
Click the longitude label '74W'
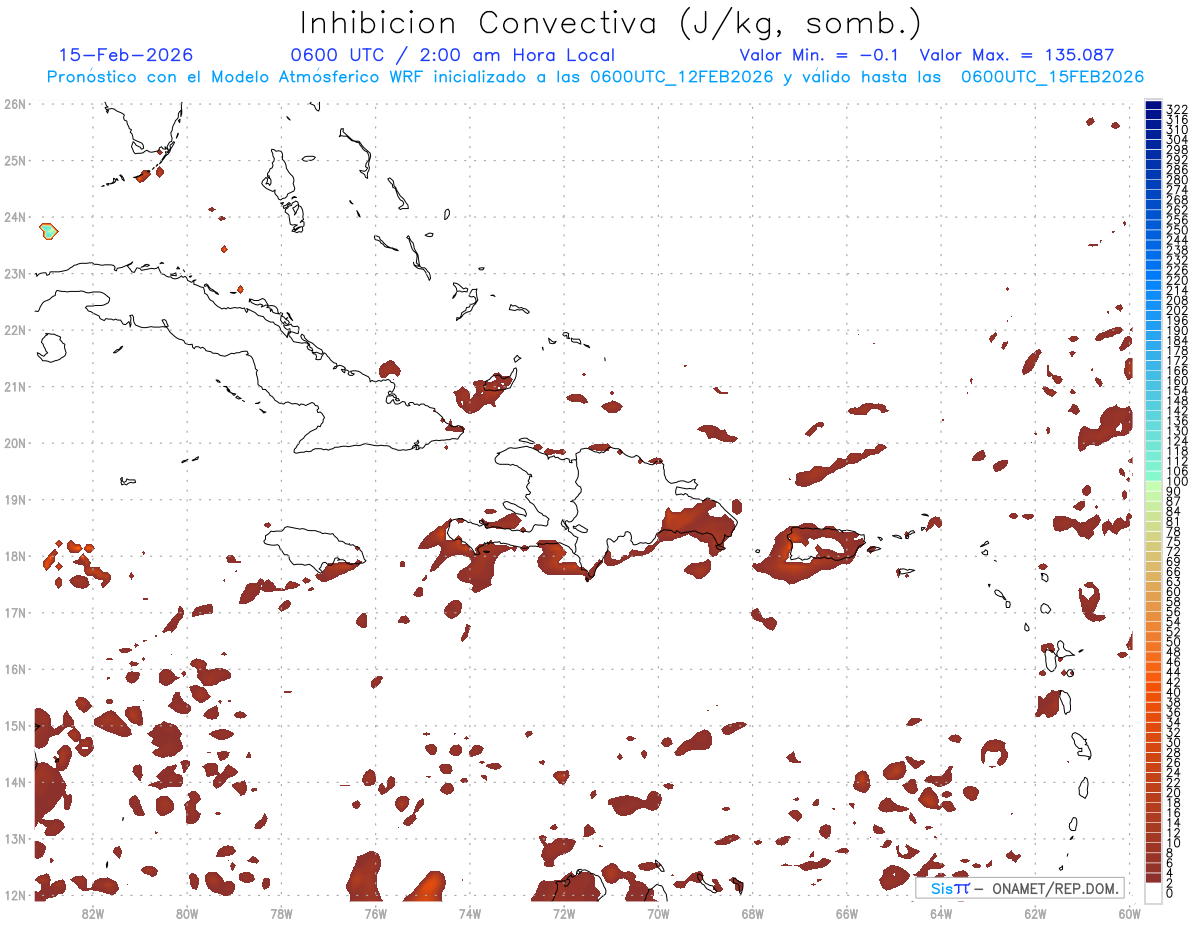pyautogui.click(x=470, y=912)
